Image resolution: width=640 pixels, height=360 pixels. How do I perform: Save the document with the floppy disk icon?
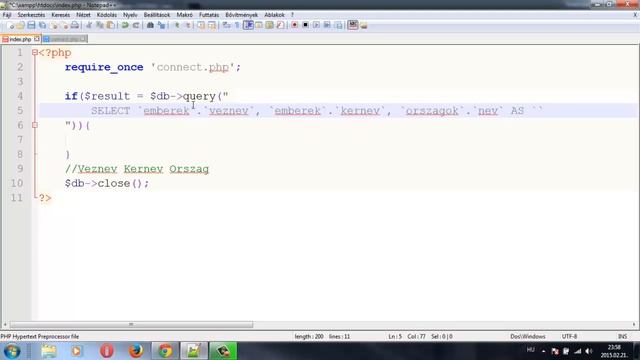click(x=31, y=25)
